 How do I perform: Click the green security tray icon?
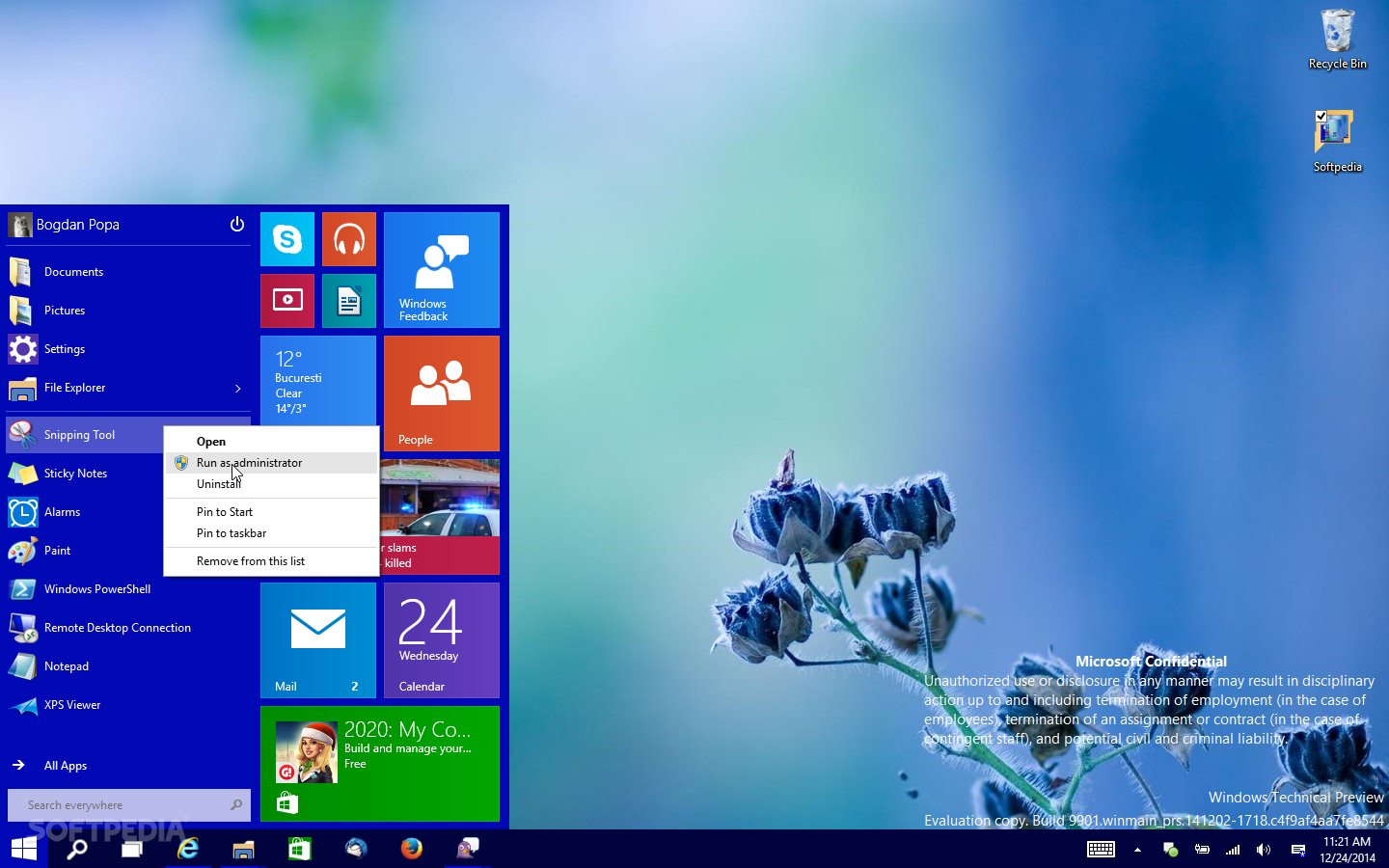1170,850
